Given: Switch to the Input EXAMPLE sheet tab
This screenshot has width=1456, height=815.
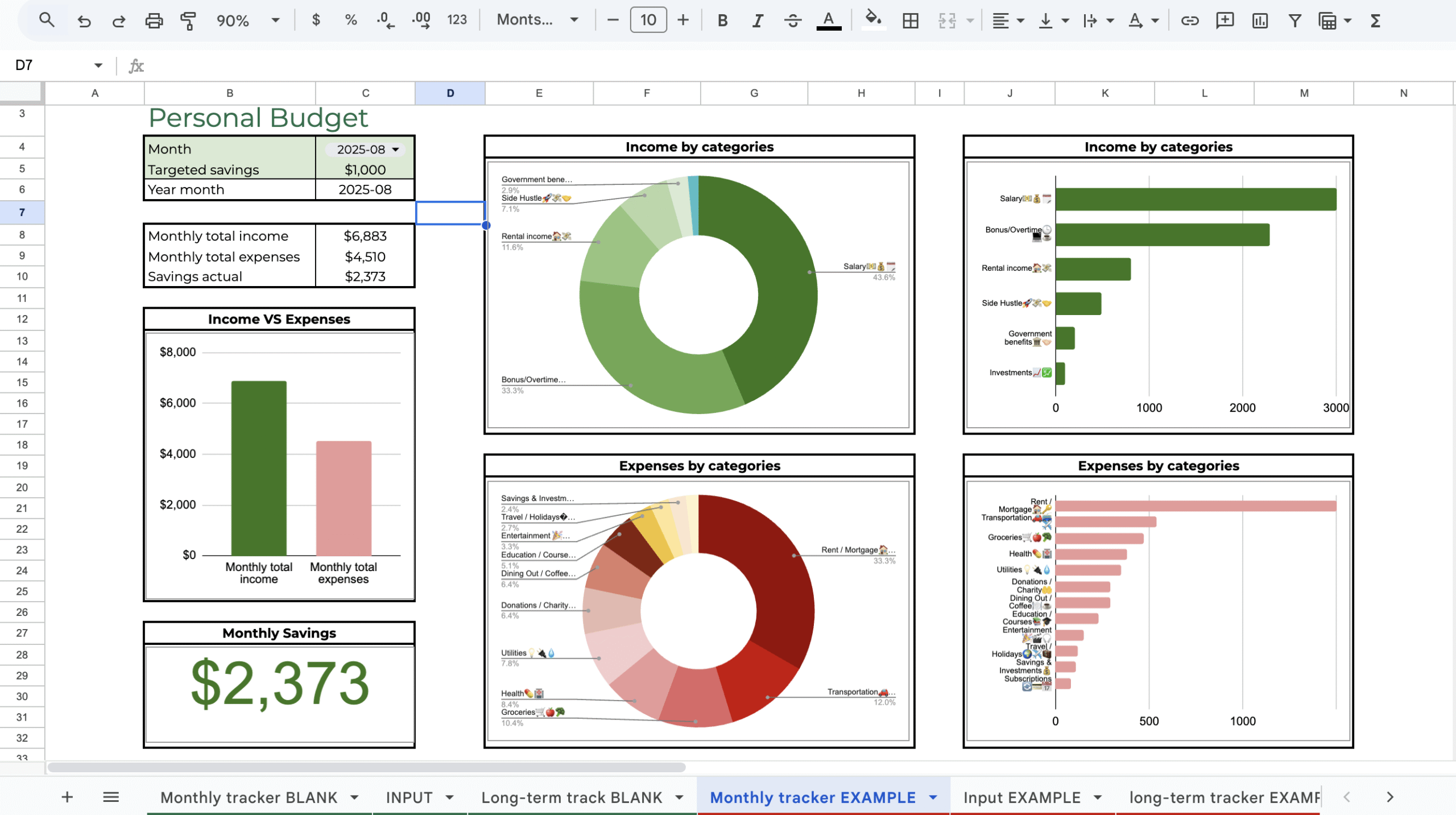Looking at the screenshot, I should (1021, 797).
